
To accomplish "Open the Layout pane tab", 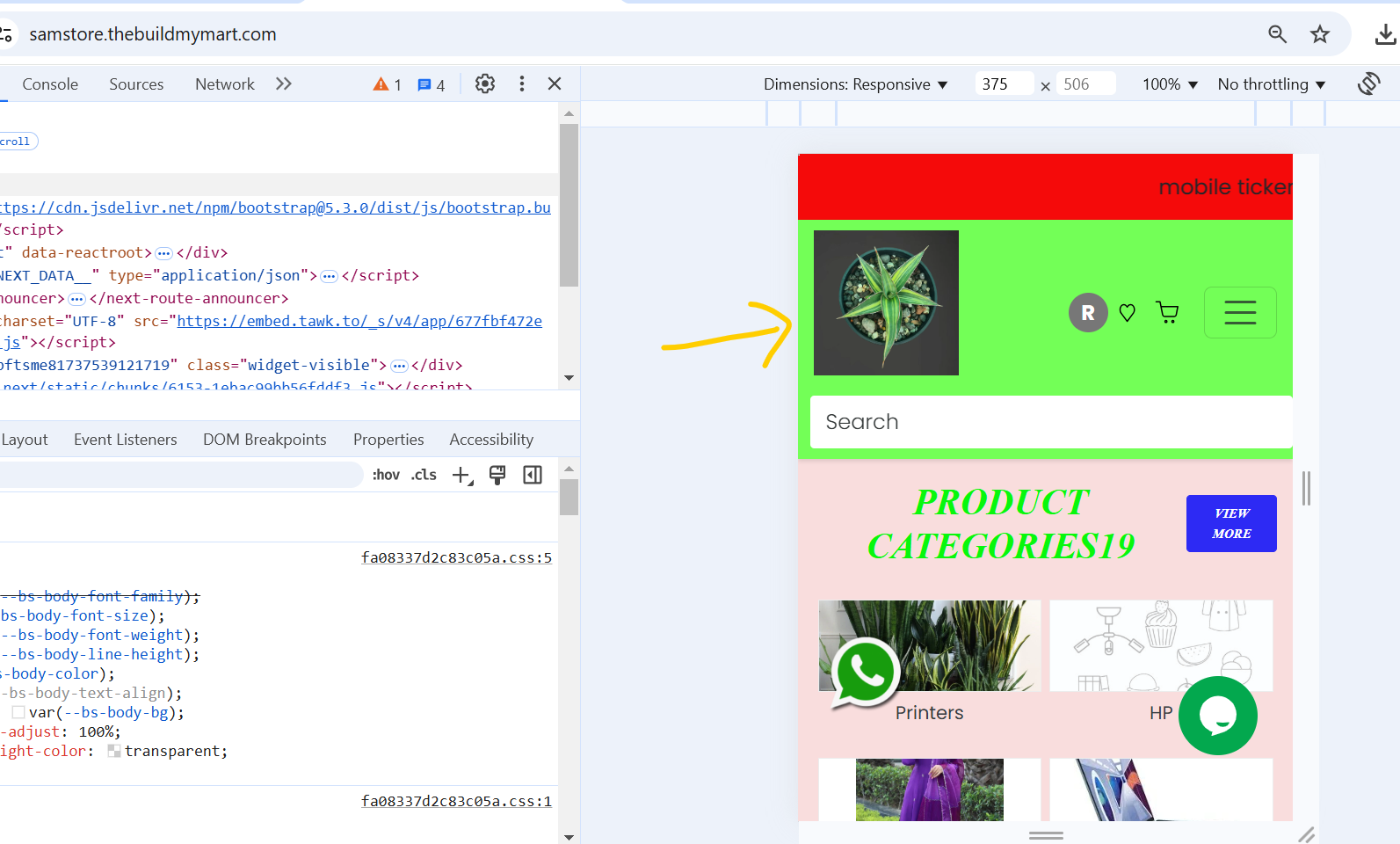I will [x=25, y=440].
